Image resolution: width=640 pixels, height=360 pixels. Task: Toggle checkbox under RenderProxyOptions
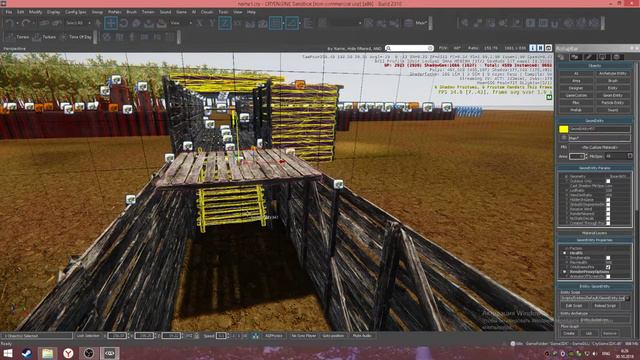coord(608,277)
